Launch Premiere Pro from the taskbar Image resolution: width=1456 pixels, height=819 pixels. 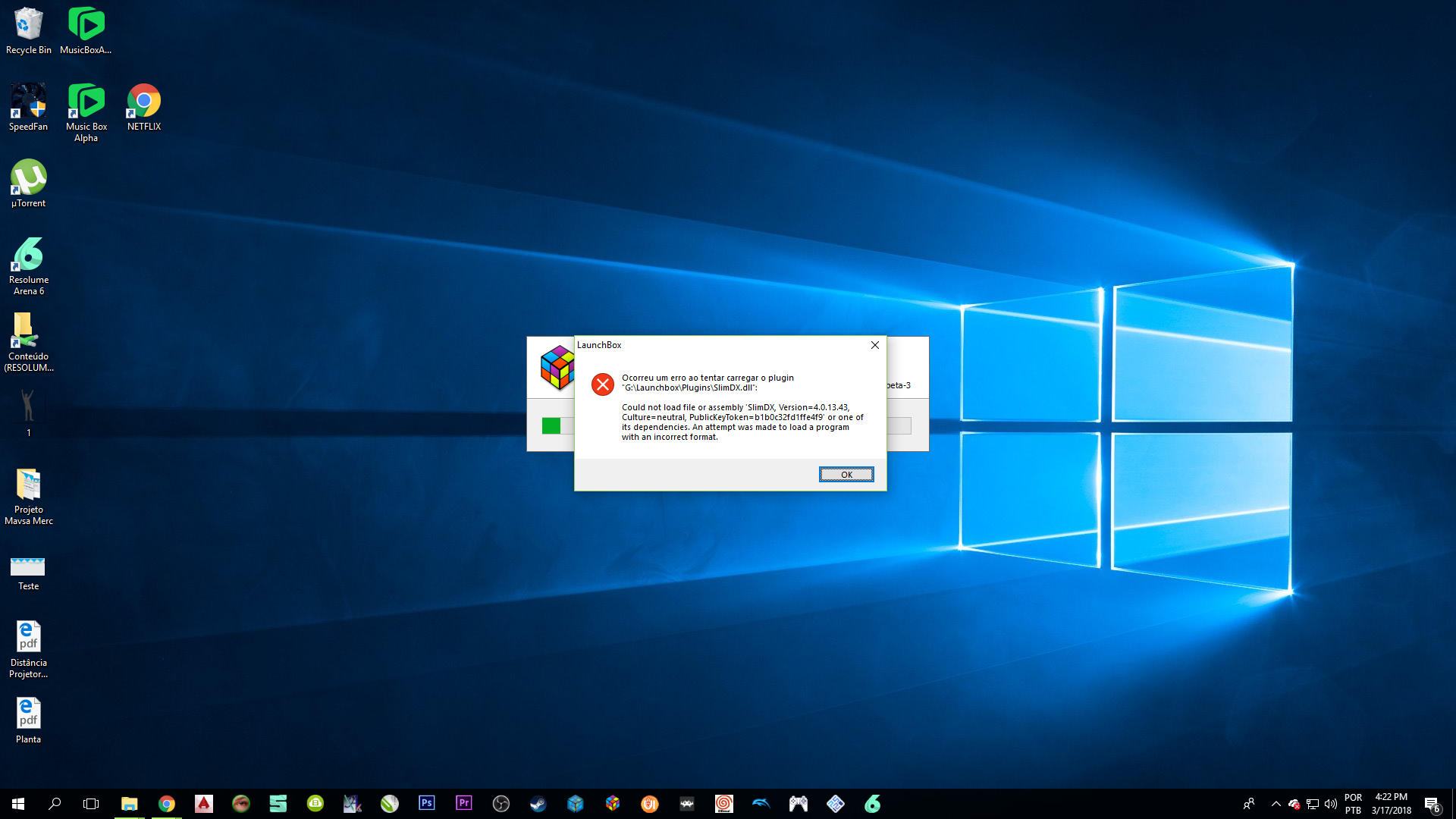[x=464, y=803]
